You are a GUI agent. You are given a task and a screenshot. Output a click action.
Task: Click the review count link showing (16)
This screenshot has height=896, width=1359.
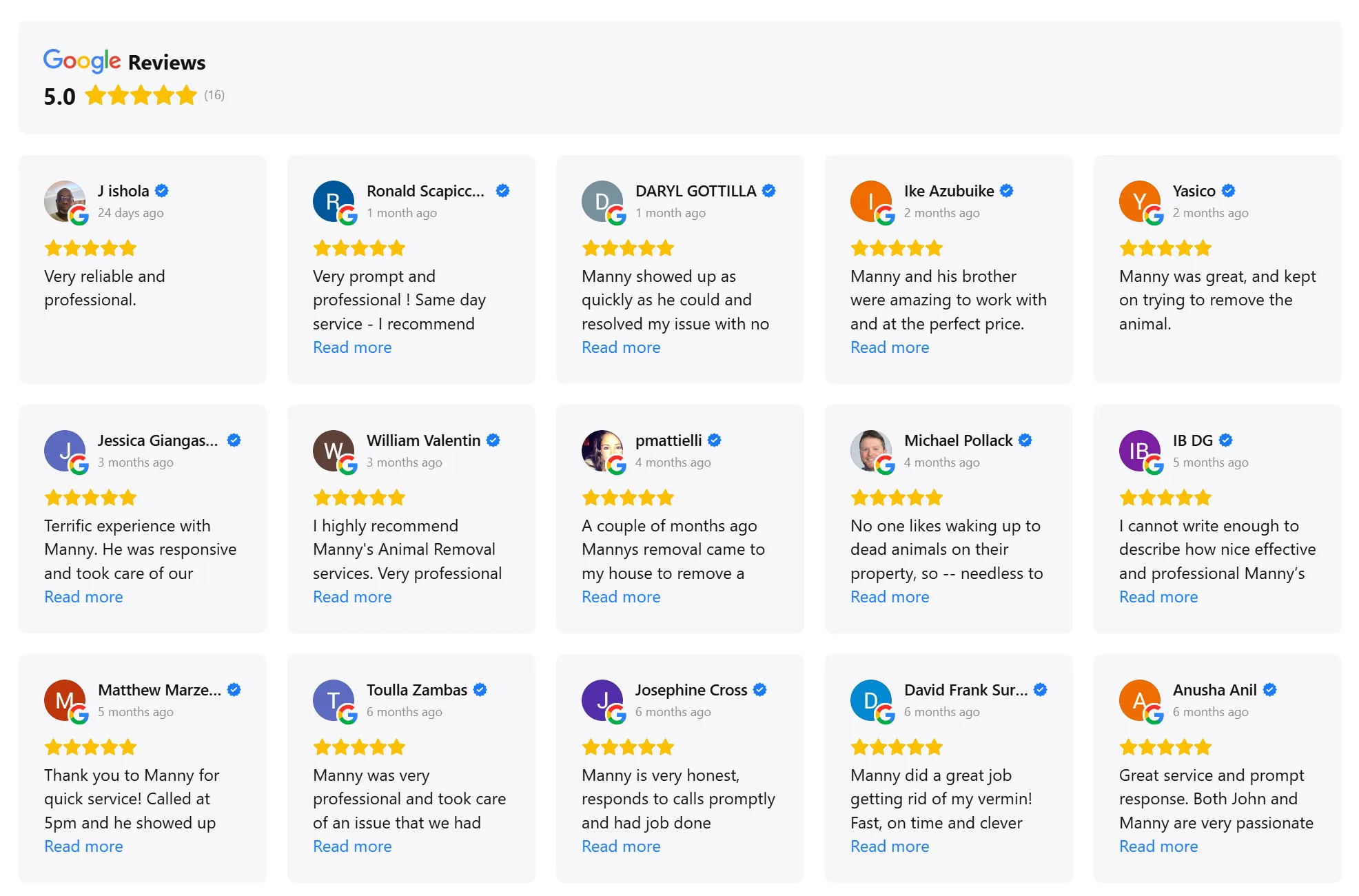pyautogui.click(x=214, y=96)
